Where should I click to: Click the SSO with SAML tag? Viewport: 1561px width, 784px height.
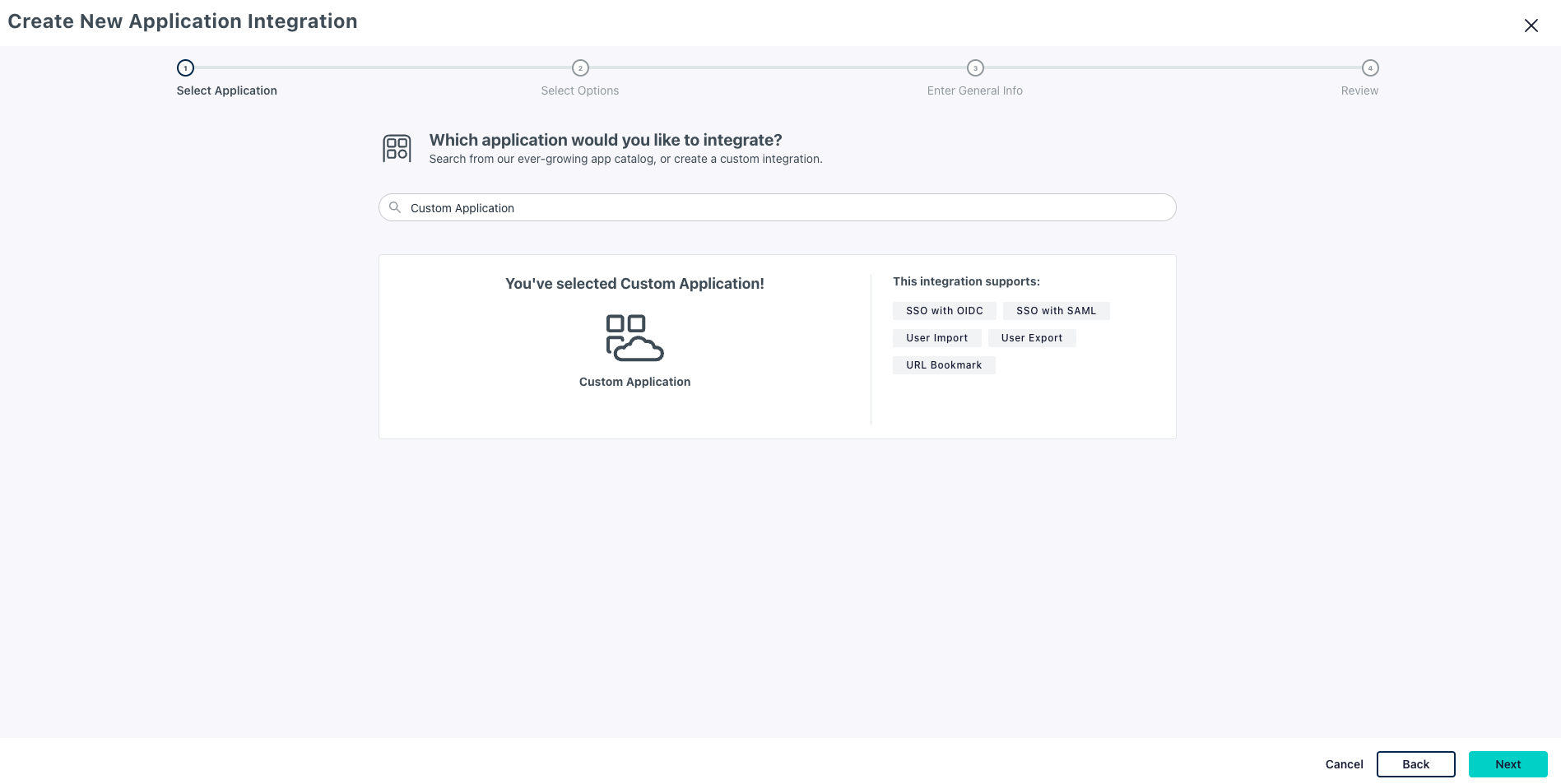(1056, 311)
